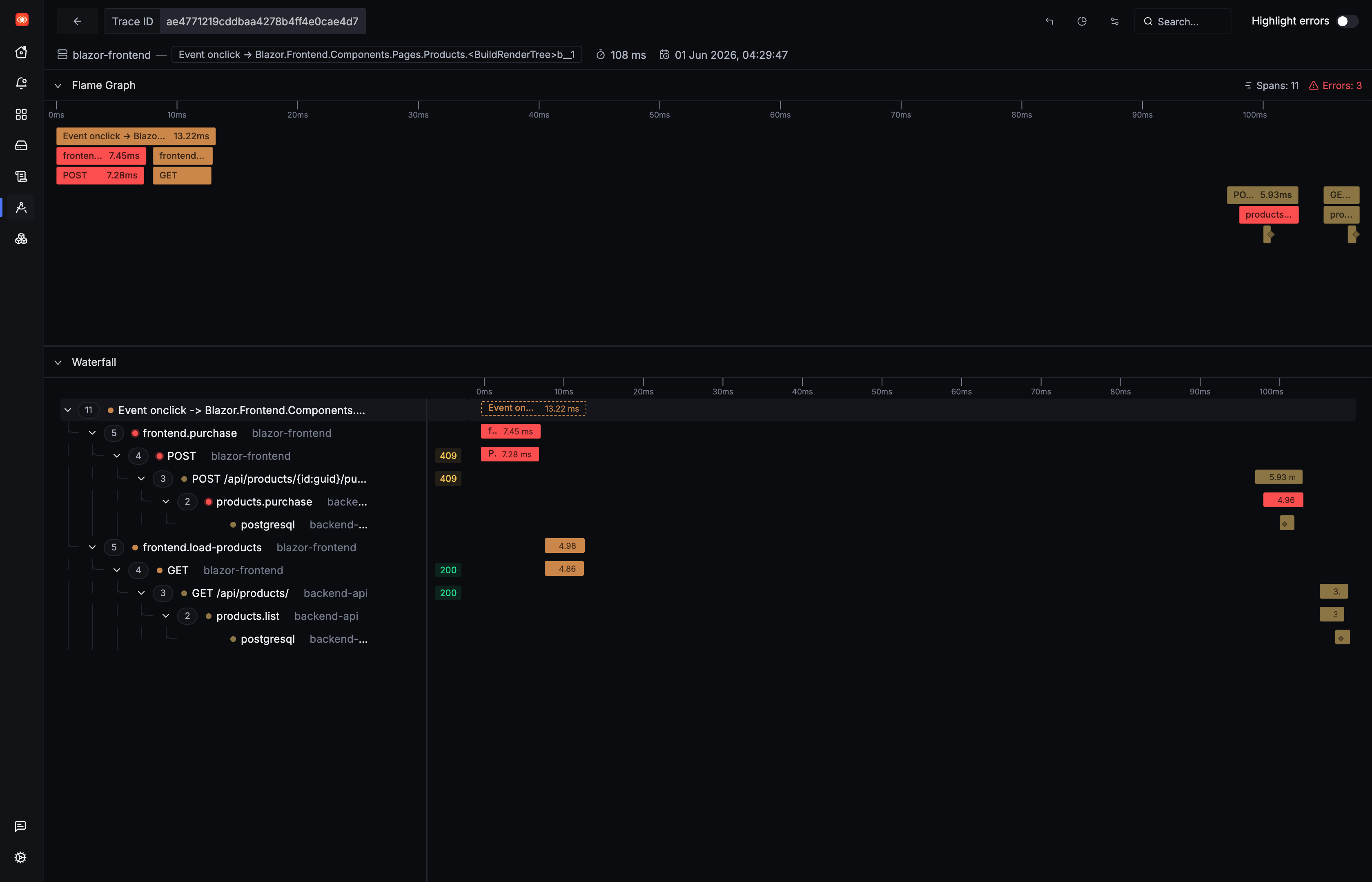Toggle the Highlight errors switch

point(1347,21)
